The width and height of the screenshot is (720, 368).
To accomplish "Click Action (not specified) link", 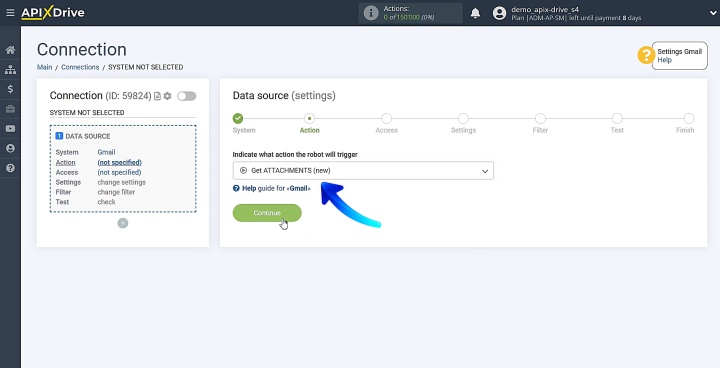I will click(119, 162).
